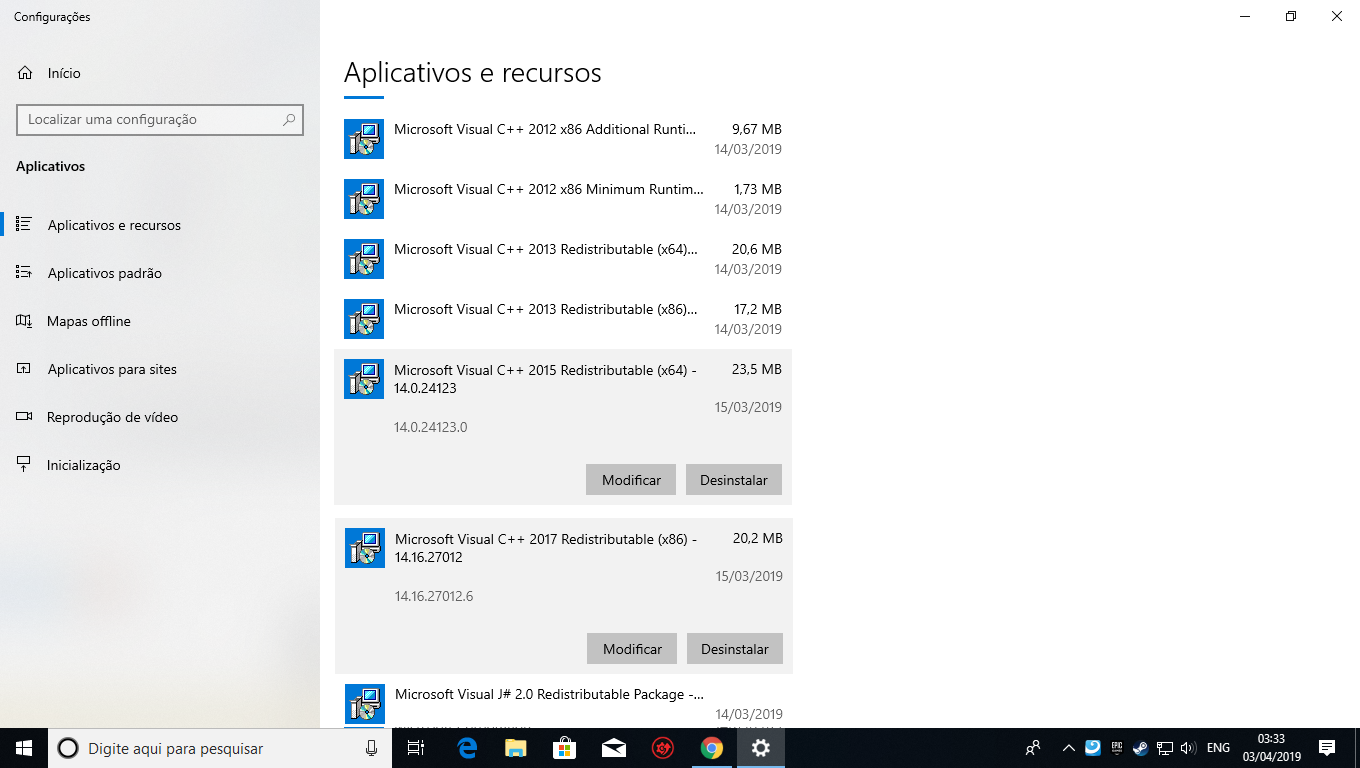Activate the Cortana microphone icon

[x=372, y=748]
